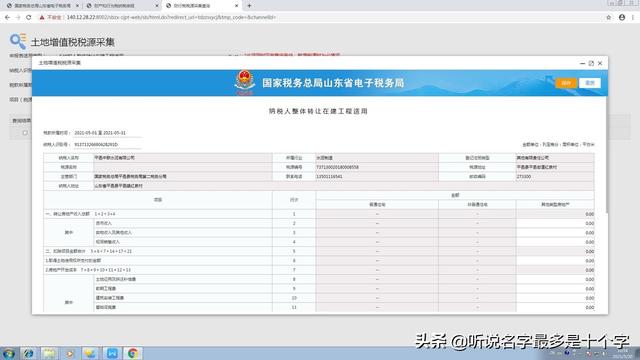Switch to the second browser tab
640x360 pixels.
(122, 6)
